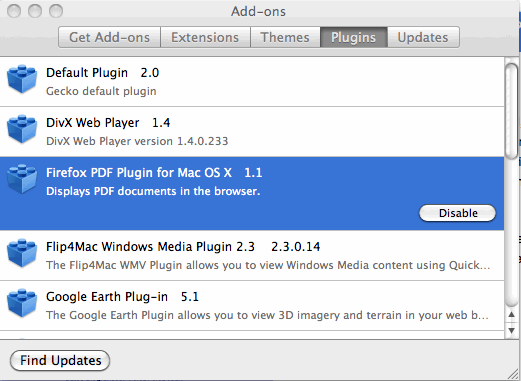Switch to the Extensions tab

point(205,37)
